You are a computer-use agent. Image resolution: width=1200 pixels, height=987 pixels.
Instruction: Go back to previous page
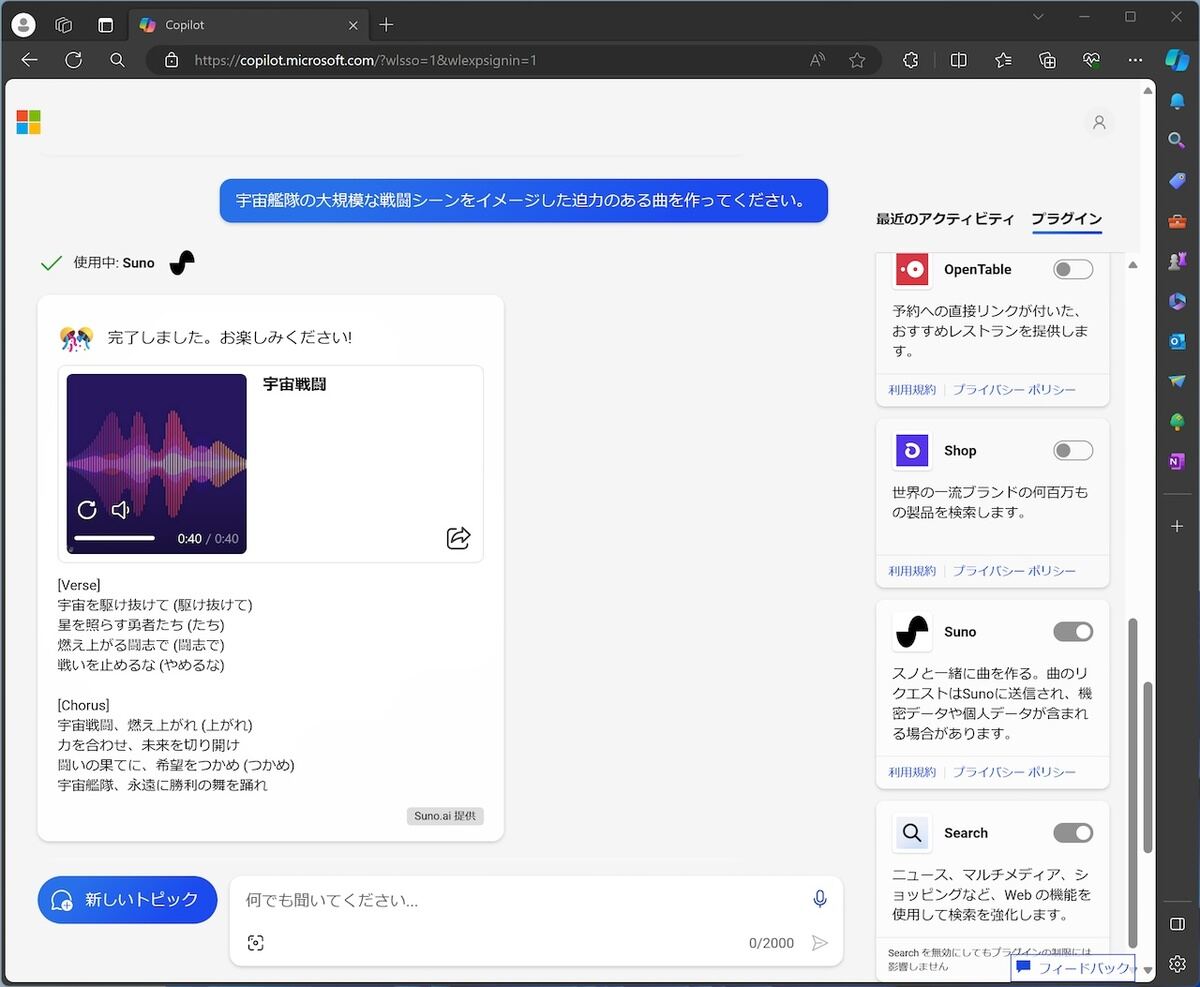point(29,60)
